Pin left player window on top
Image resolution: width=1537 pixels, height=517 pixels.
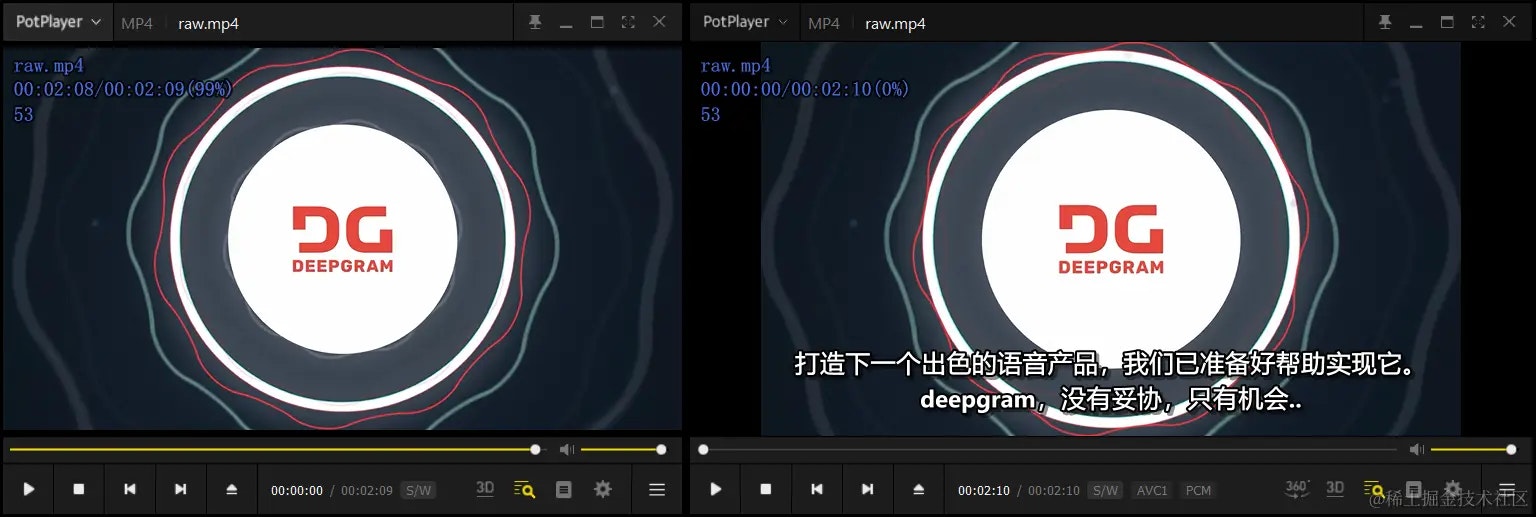tap(535, 22)
